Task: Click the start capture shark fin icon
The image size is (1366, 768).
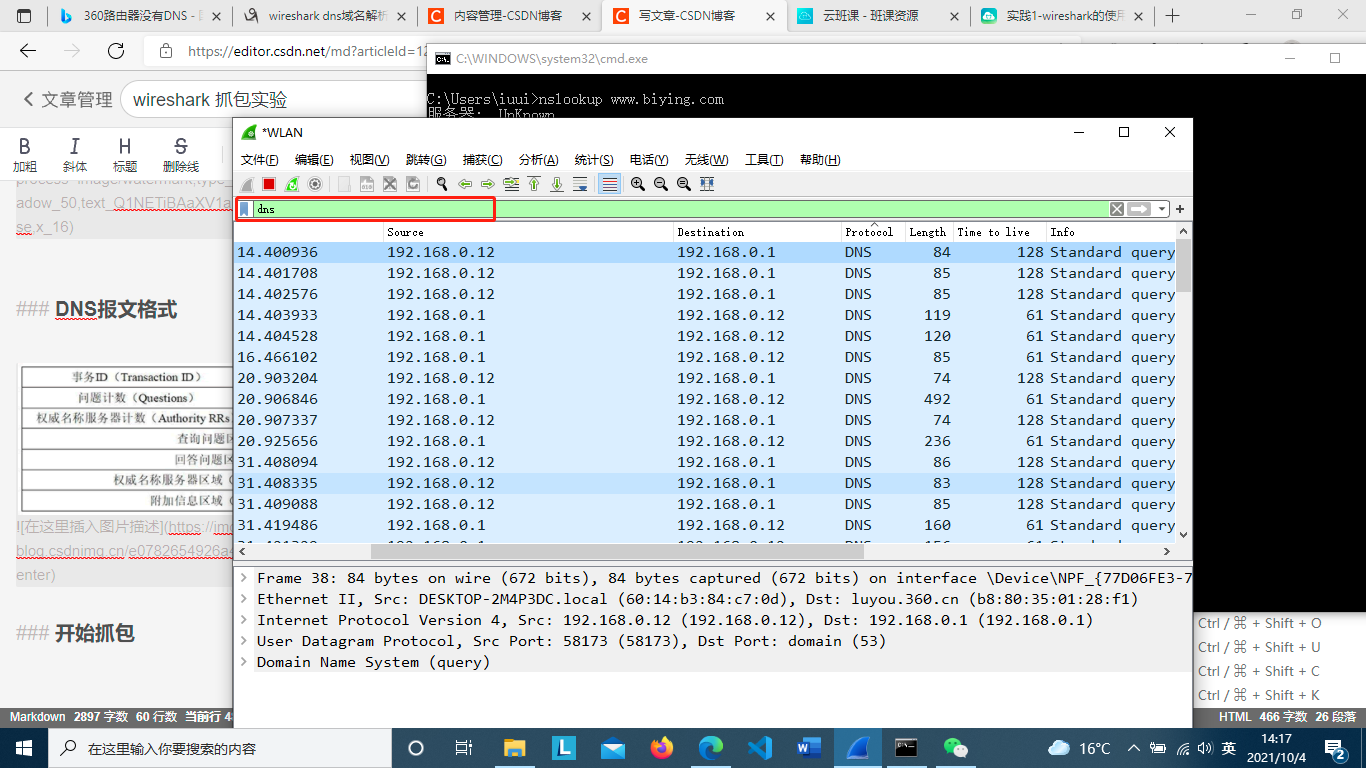Action: [x=247, y=184]
